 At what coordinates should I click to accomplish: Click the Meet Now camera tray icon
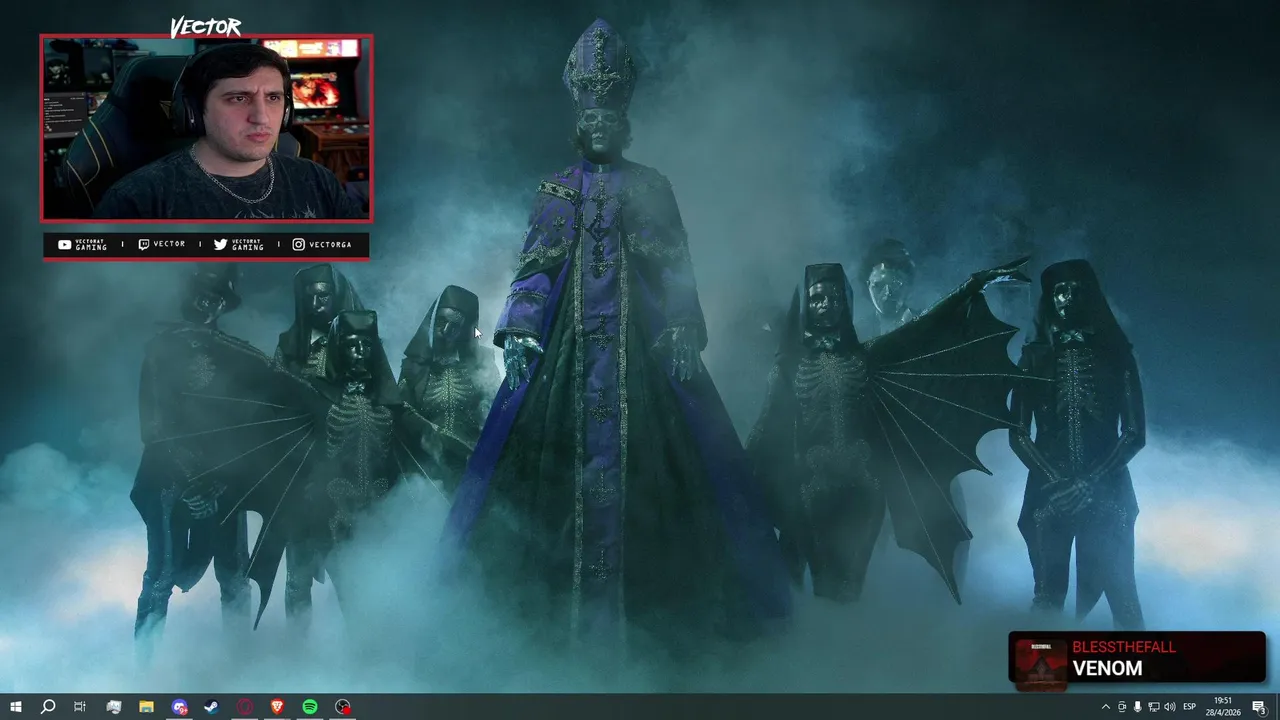1121,707
